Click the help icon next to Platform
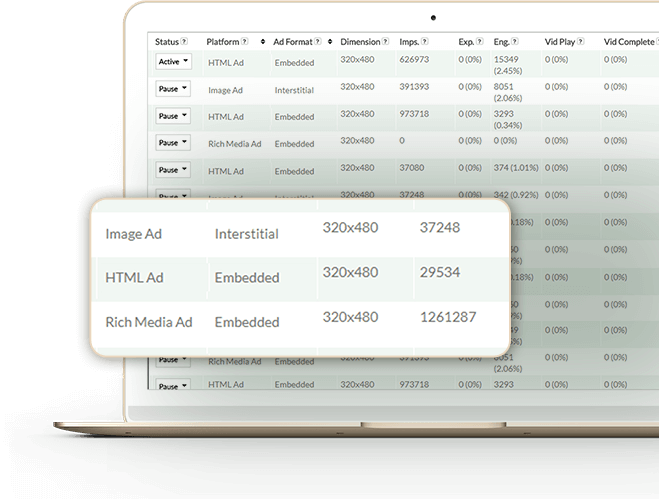The height and width of the screenshot is (499, 659). point(245,42)
